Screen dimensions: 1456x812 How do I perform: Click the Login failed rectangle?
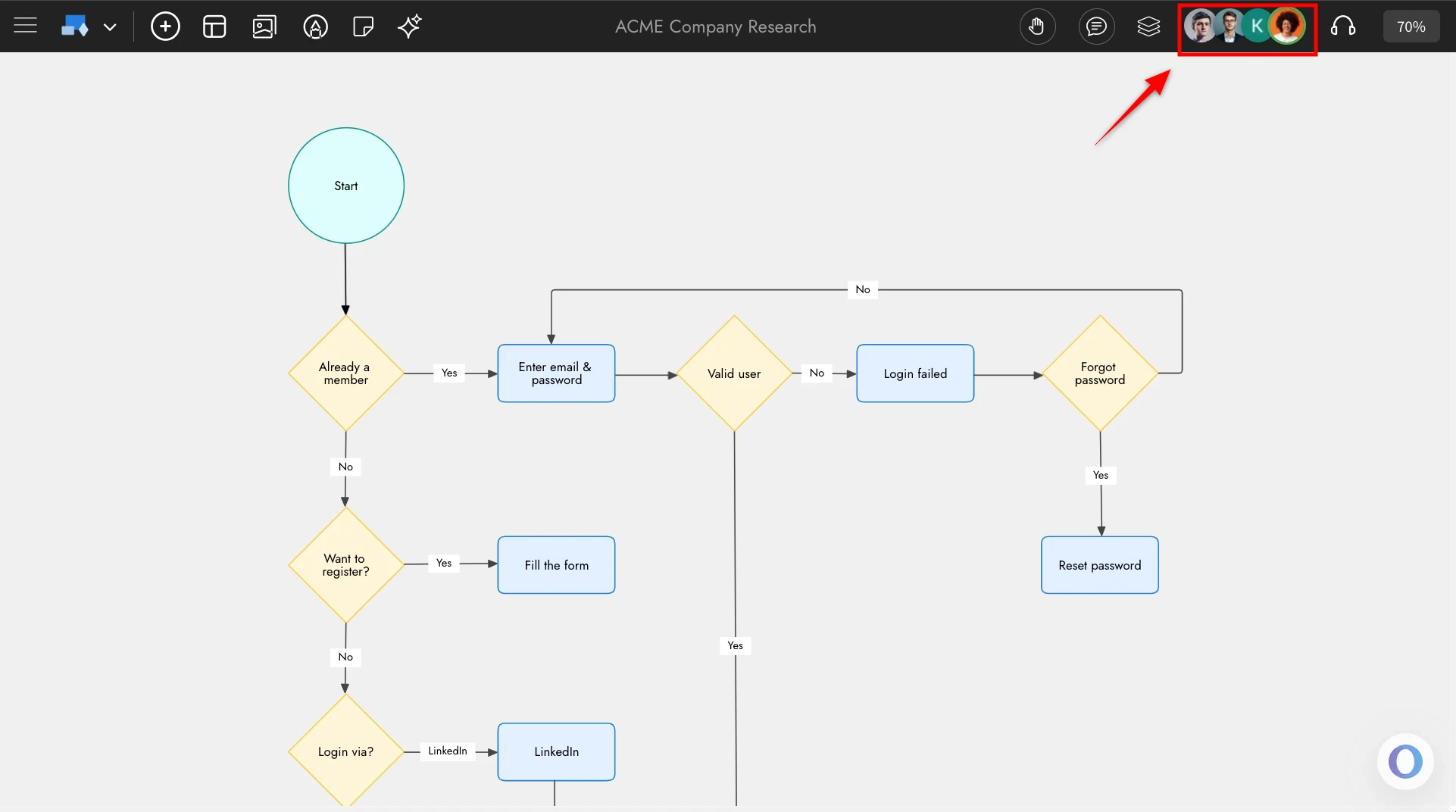914,373
